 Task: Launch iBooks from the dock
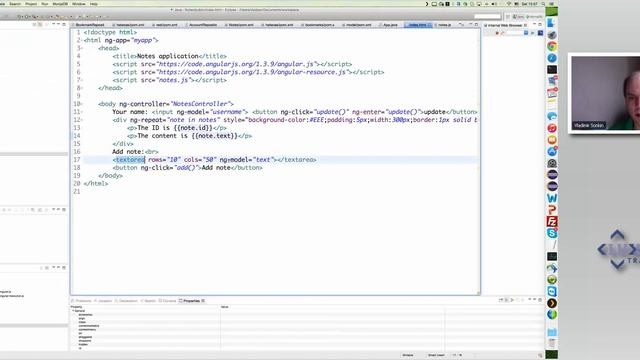[x=552, y=140]
